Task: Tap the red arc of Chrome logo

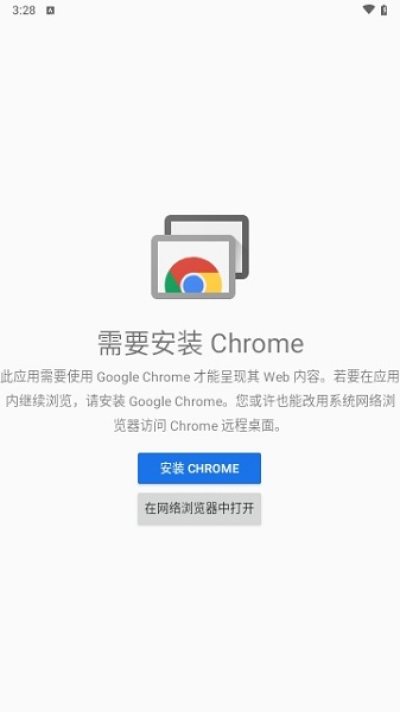Action: (193, 266)
